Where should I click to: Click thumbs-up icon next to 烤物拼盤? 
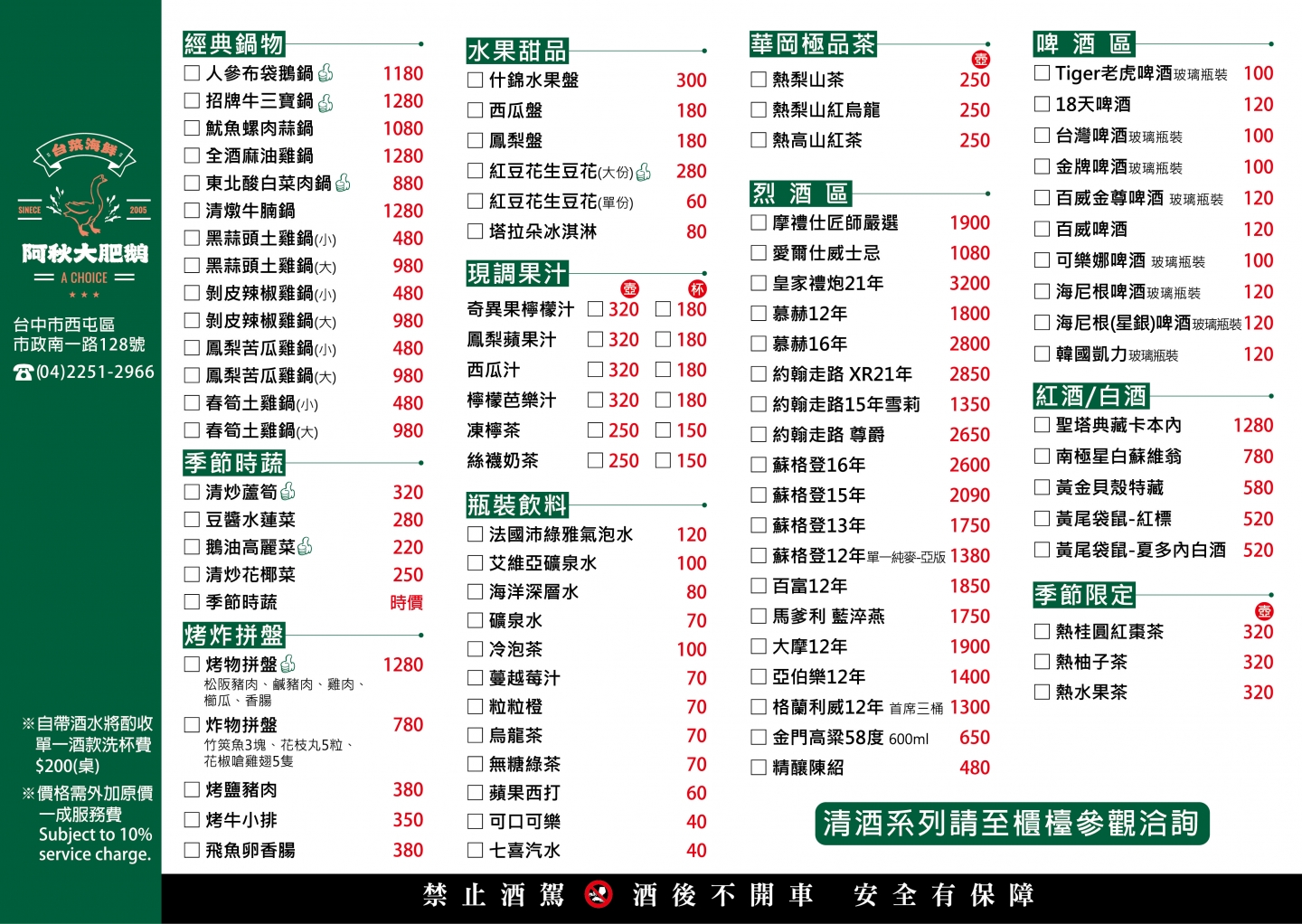pyautogui.click(x=288, y=664)
